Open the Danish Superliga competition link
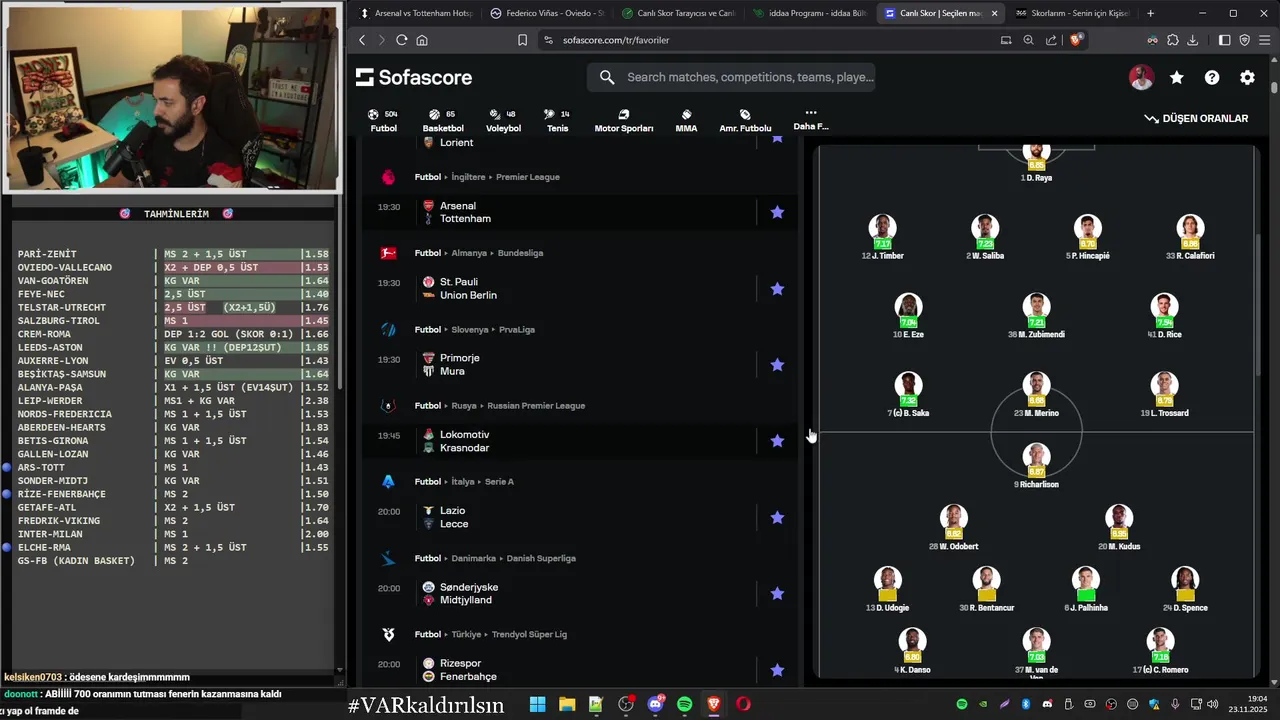 (541, 558)
